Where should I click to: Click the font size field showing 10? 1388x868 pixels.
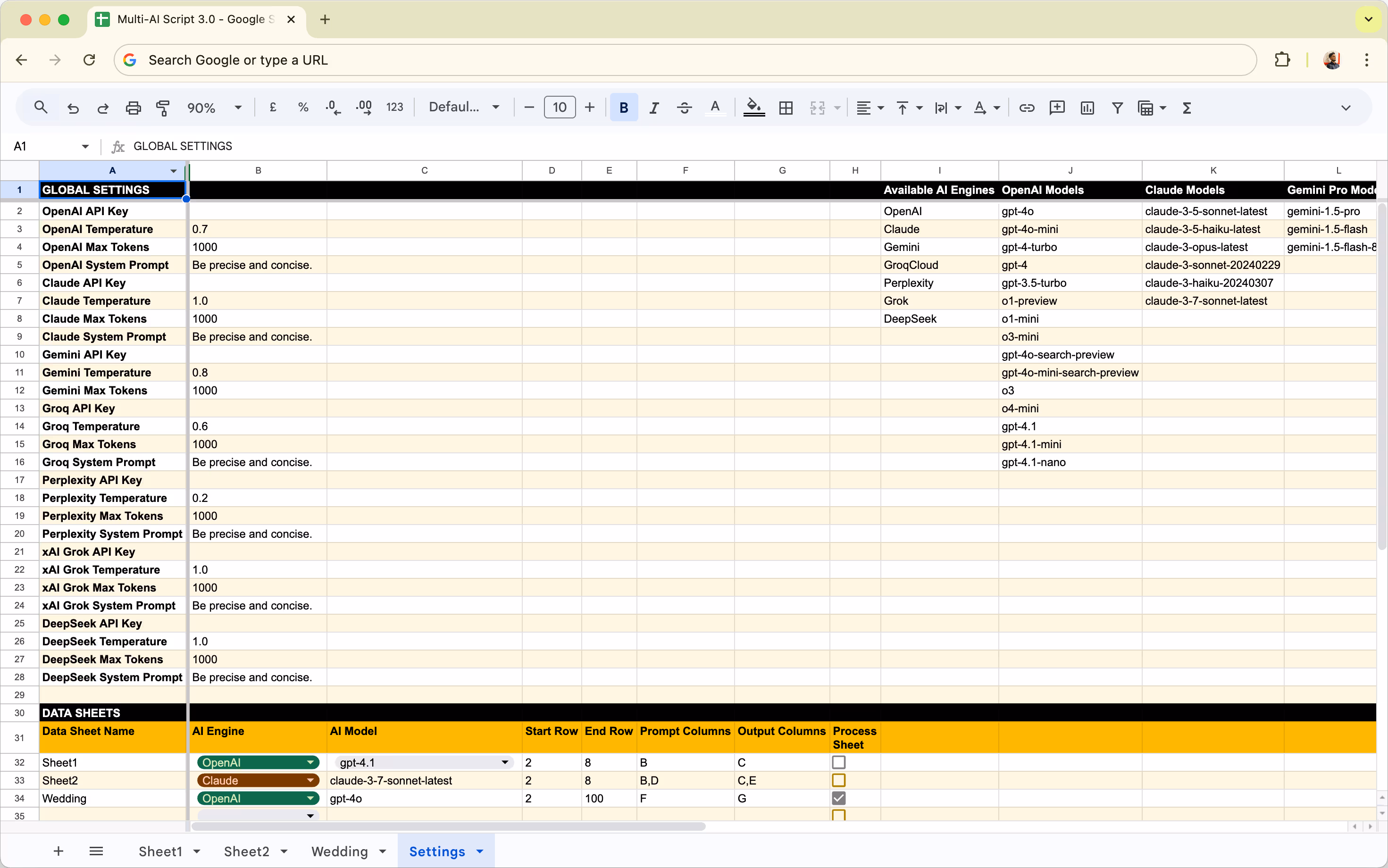[x=560, y=108]
